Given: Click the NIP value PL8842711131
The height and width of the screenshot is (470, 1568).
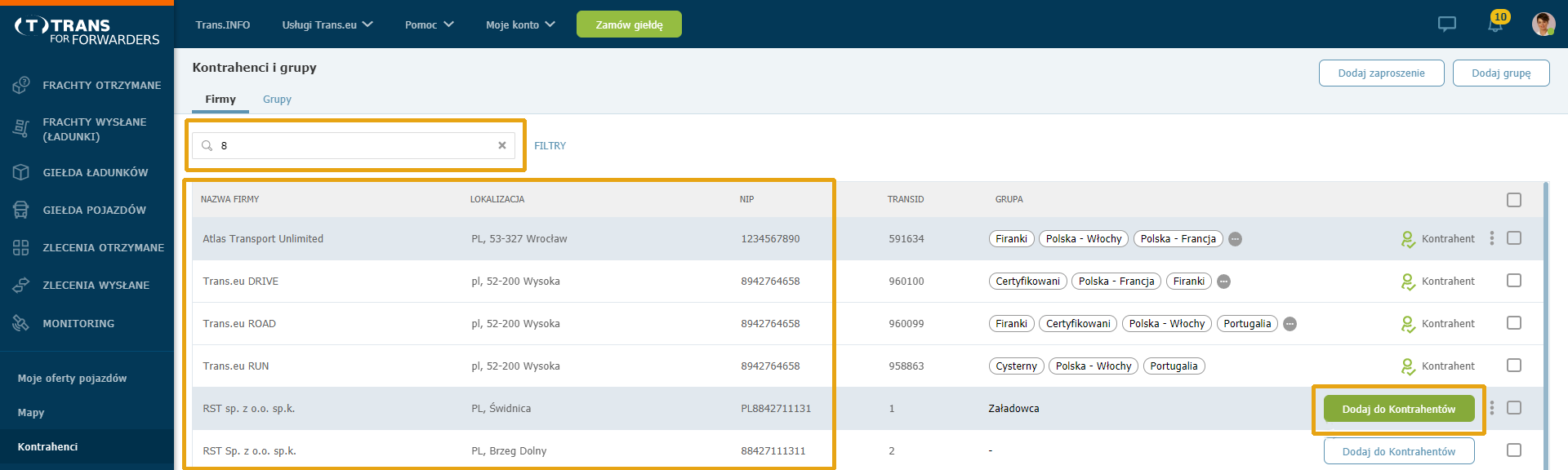Looking at the screenshot, I should (x=776, y=409).
